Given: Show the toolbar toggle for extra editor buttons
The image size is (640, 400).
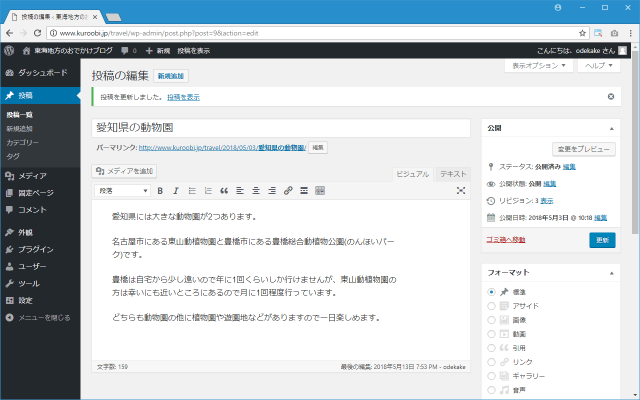Looking at the screenshot, I should pyautogui.click(x=320, y=190).
